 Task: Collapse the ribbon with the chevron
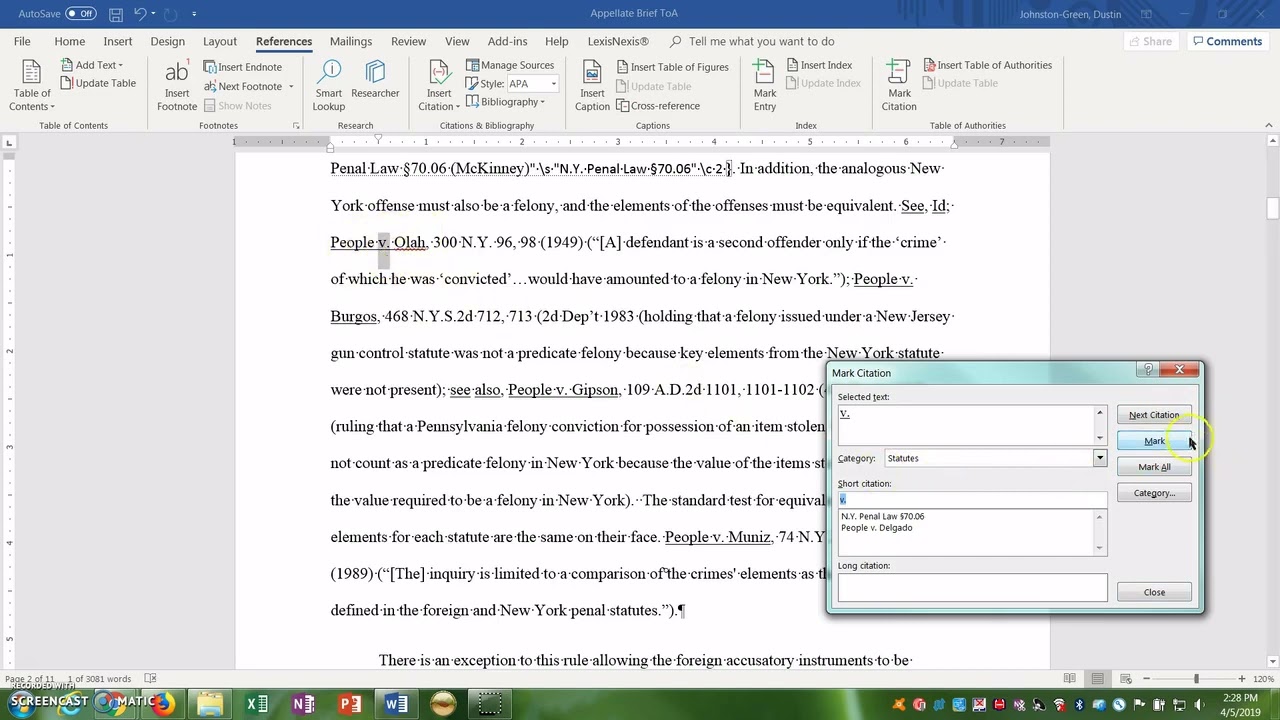tap(1269, 126)
